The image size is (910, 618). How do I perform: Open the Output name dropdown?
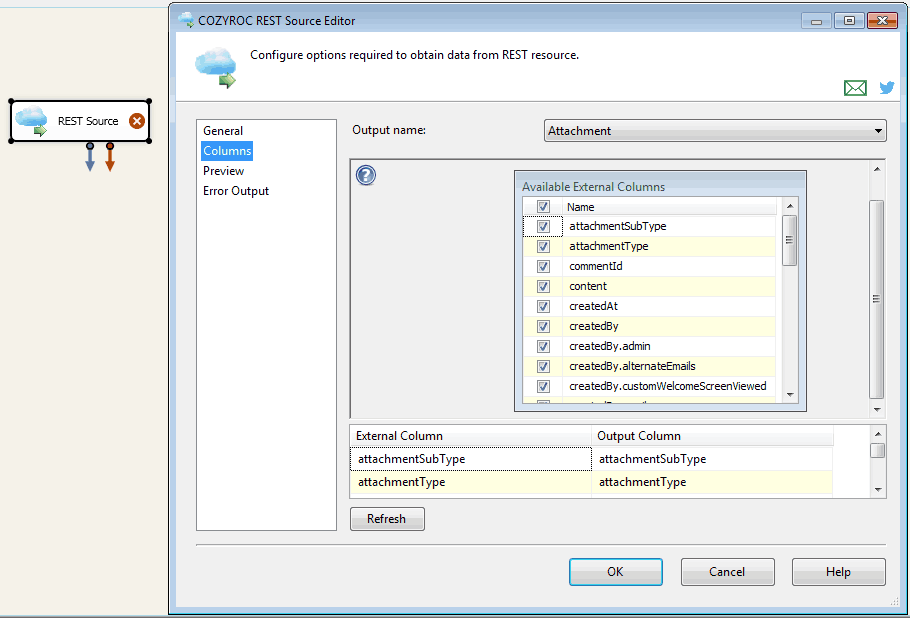715,131
